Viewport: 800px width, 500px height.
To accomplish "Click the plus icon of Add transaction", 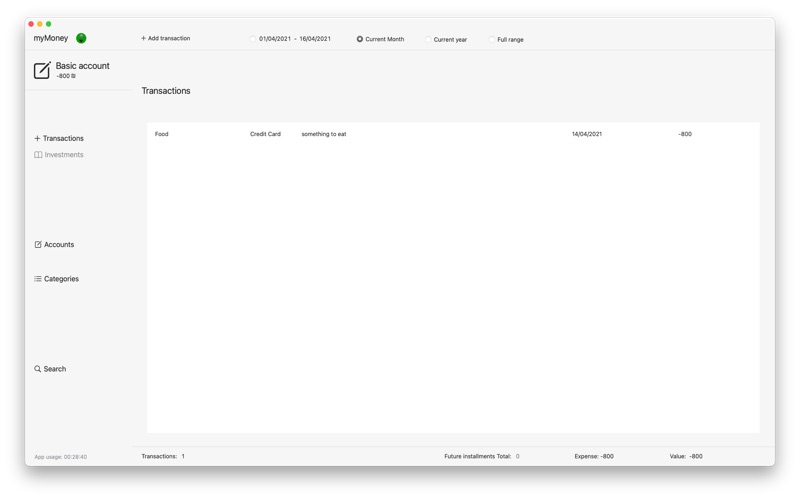I will [143, 38].
